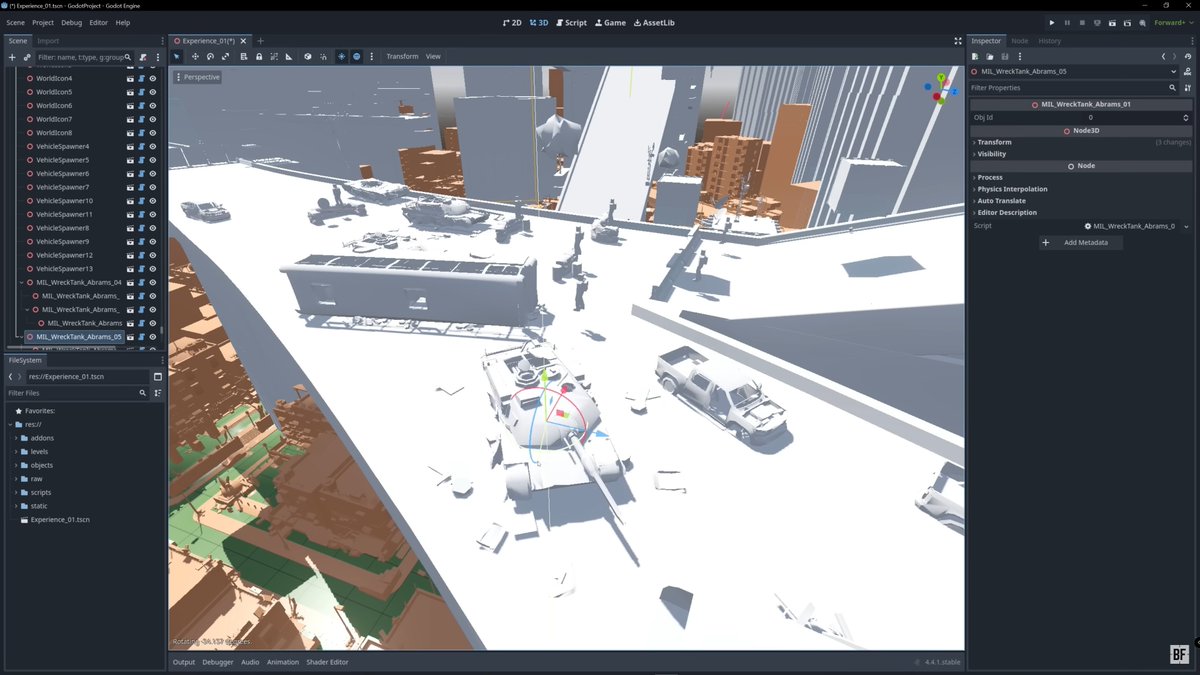1200x675 pixels.
Task: Activate the Ruler tool in the toolbar
Action: (289, 56)
